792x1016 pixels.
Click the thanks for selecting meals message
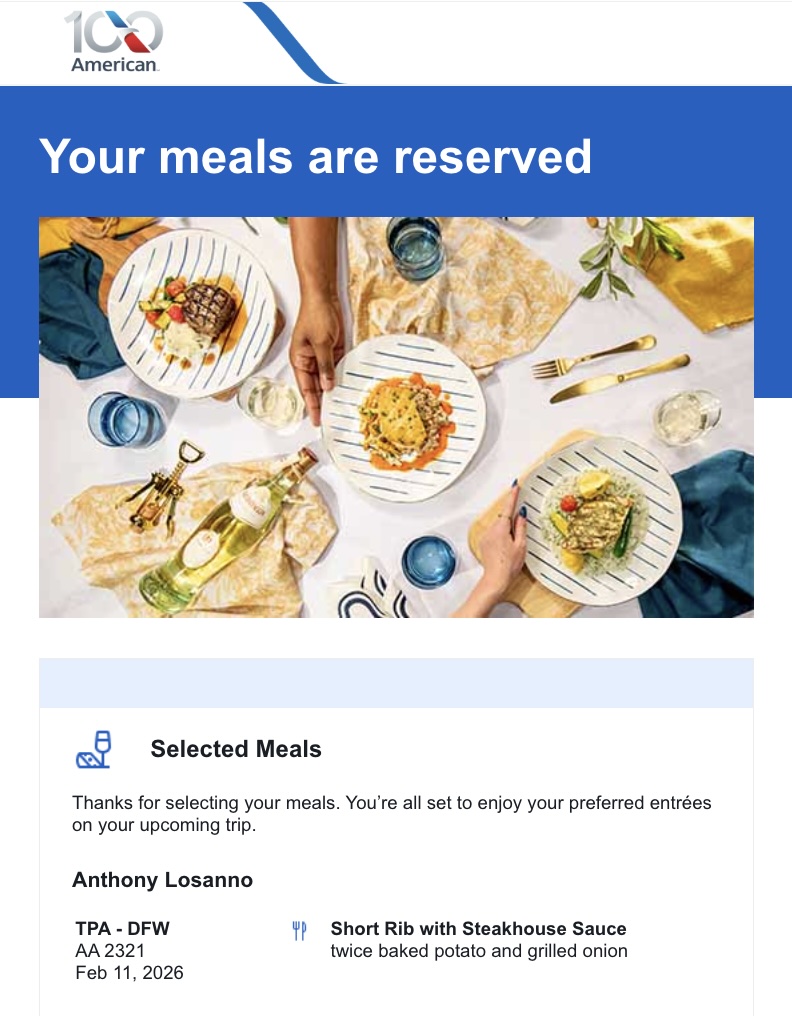(392, 815)
